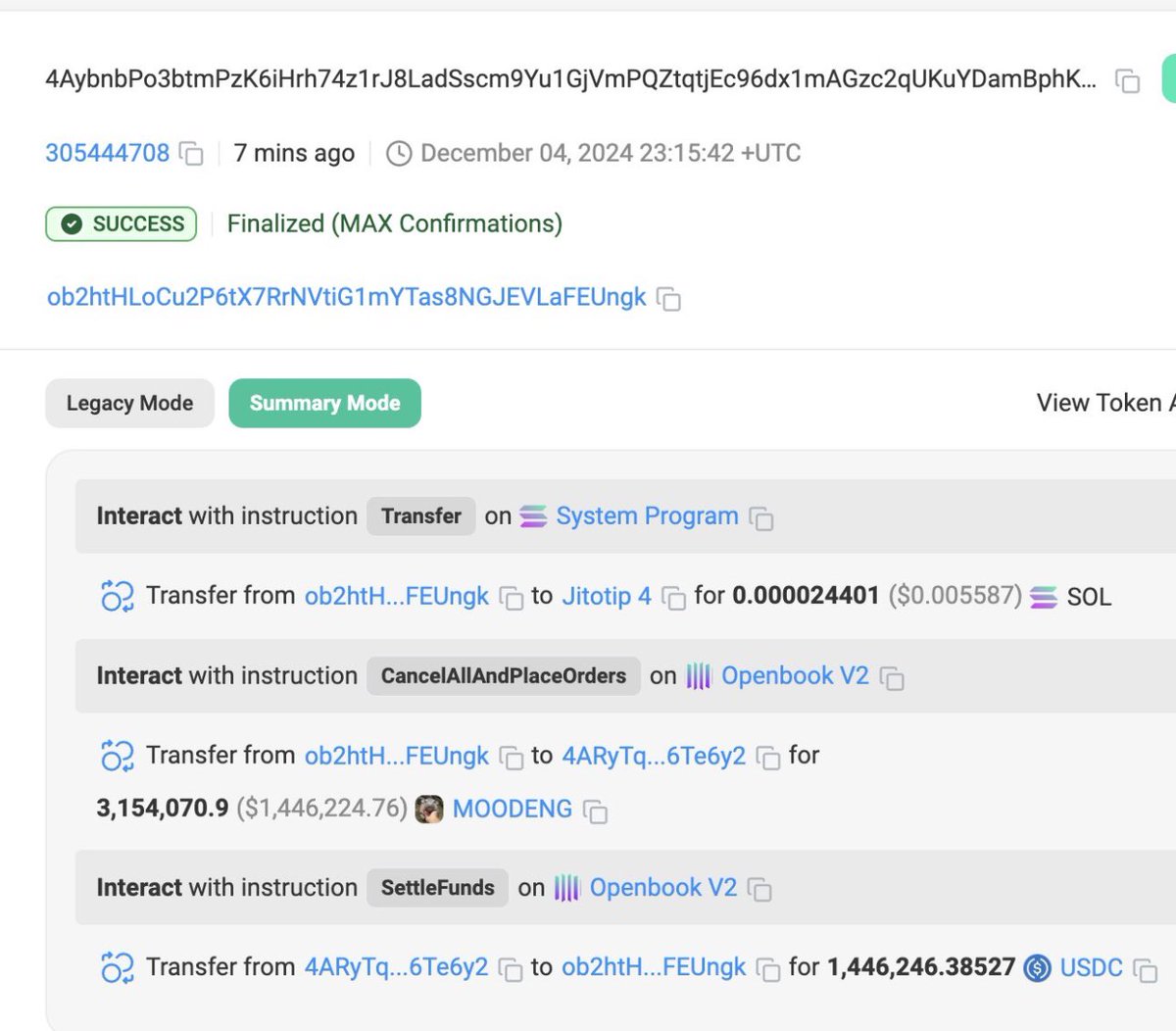The image size is (1176, 1031).
Task: Click the SUCCESS status badge
Action: tap(122, 223)
